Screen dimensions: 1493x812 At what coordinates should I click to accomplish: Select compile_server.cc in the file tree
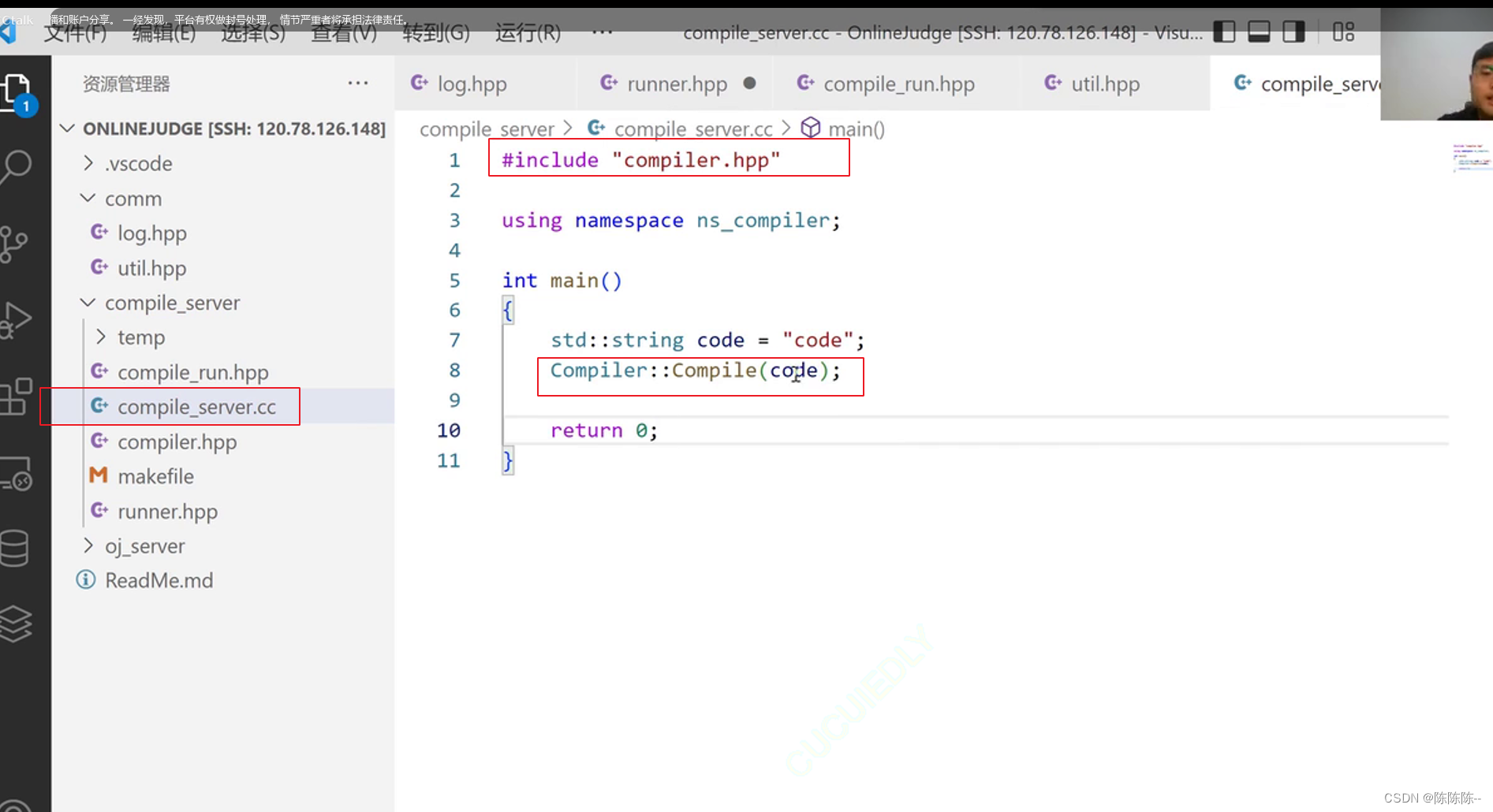tap(223, 407)
